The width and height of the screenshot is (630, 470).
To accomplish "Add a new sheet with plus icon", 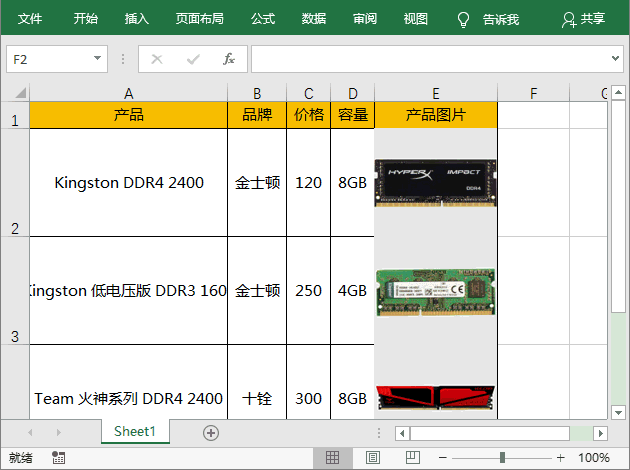I will tap(211, 433).
